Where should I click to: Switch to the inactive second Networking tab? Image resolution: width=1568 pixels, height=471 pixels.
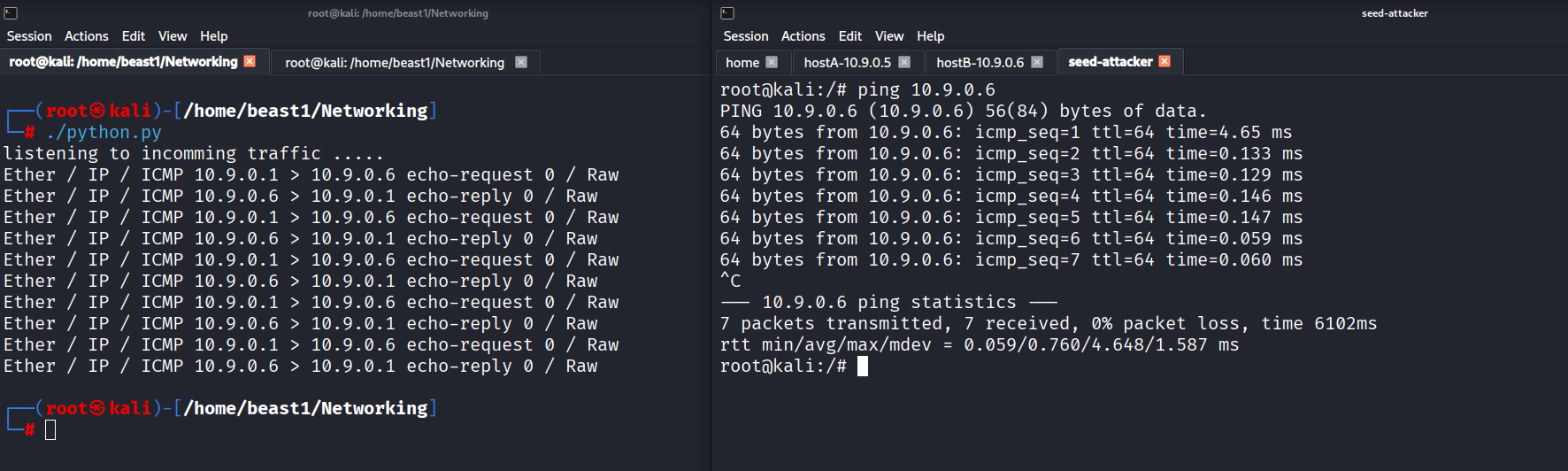point(395,62)
